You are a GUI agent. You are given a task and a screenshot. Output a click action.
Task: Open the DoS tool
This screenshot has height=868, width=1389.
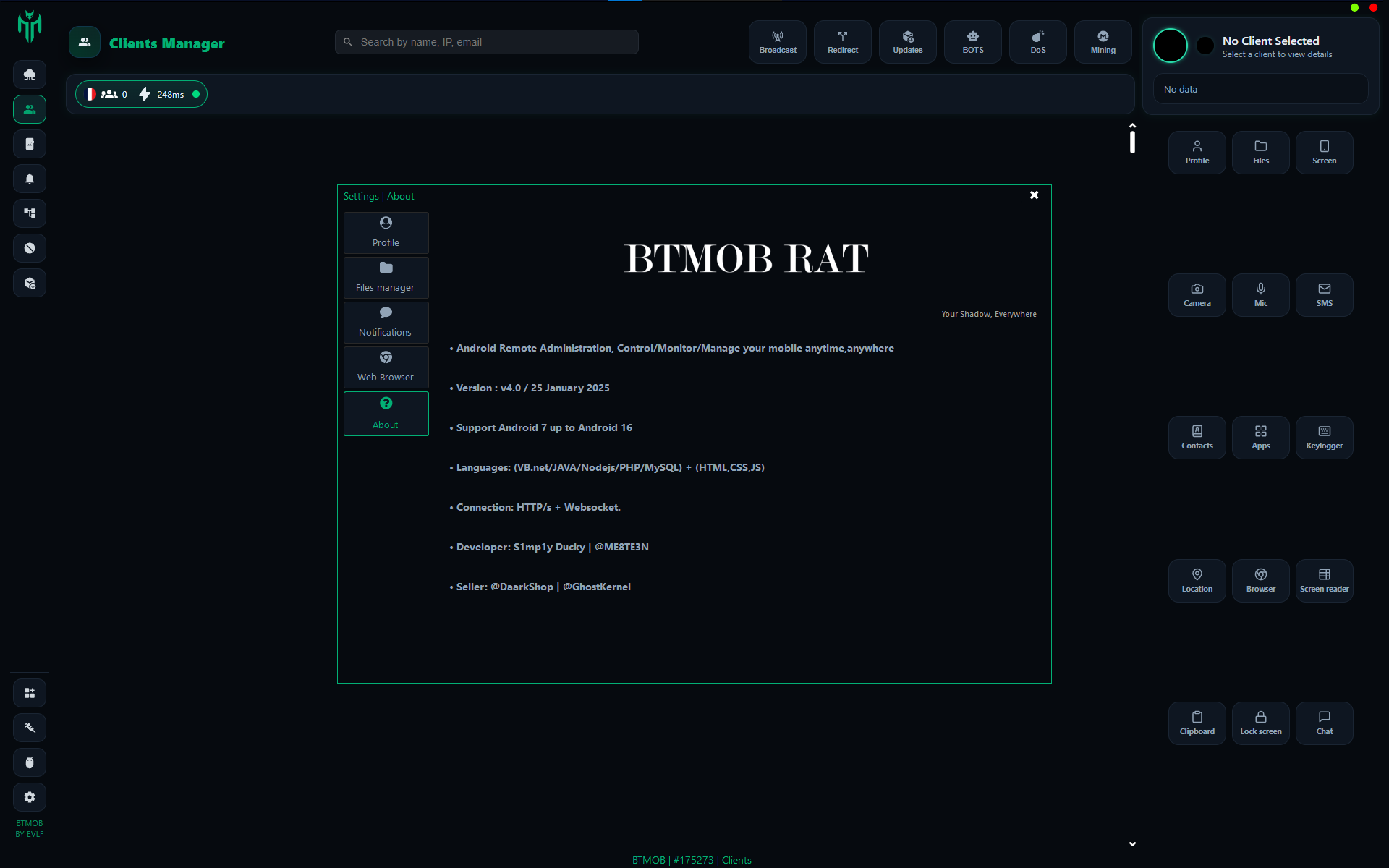point(1037,42)
